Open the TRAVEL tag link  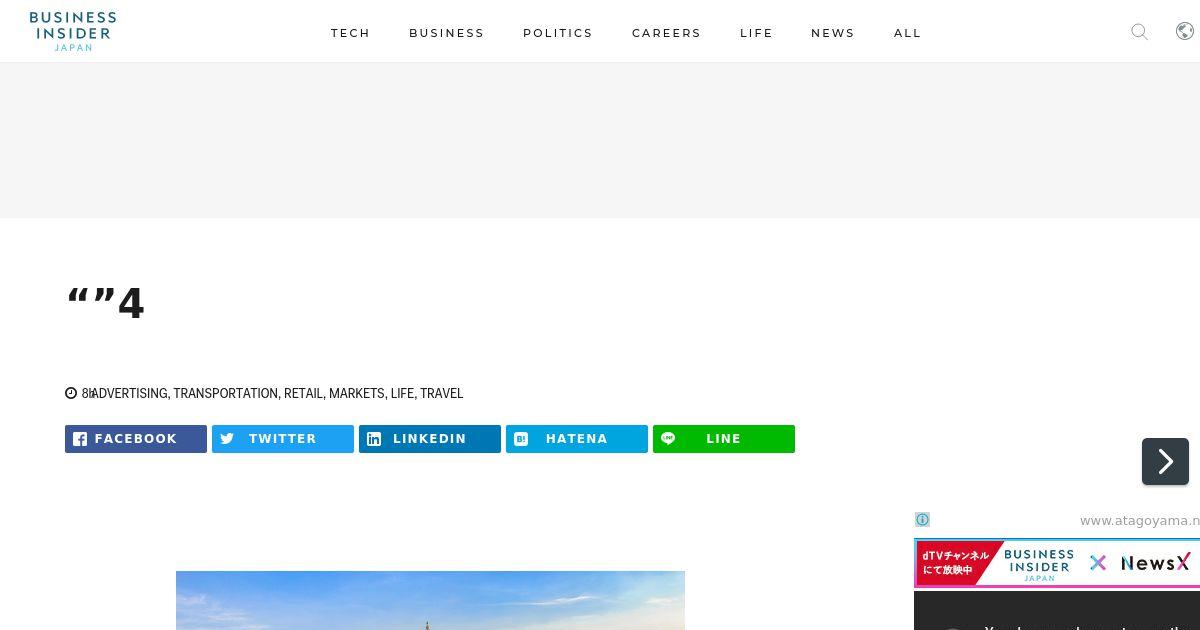coord(442,393)
